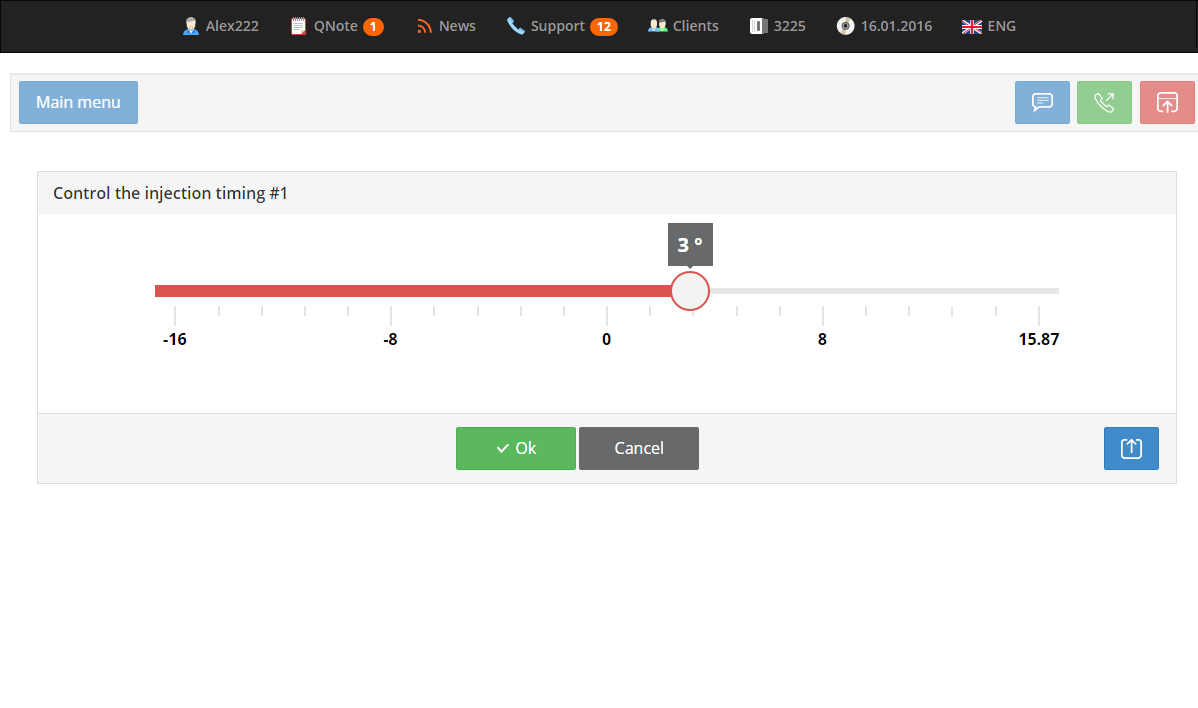Screen dimensions: 1198x708
Task: Click the Support phone icon
Action: point(515,26)
